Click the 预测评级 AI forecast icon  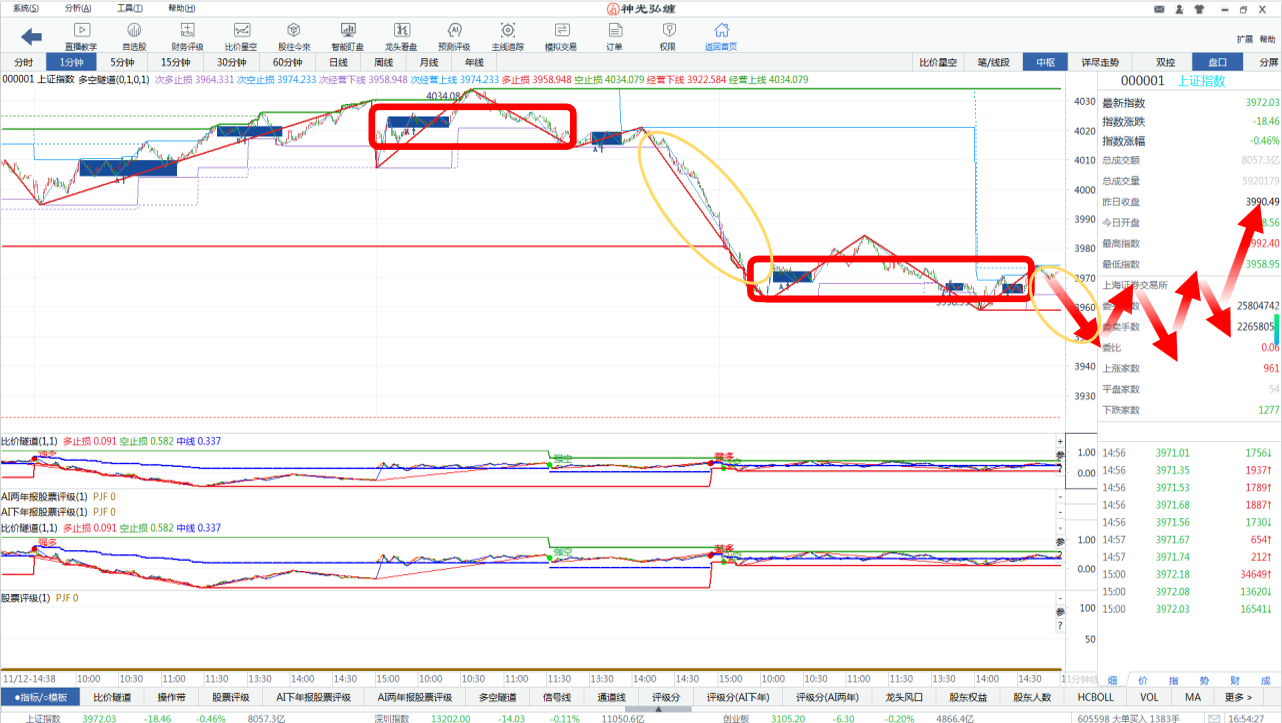(x=454, y=36)
